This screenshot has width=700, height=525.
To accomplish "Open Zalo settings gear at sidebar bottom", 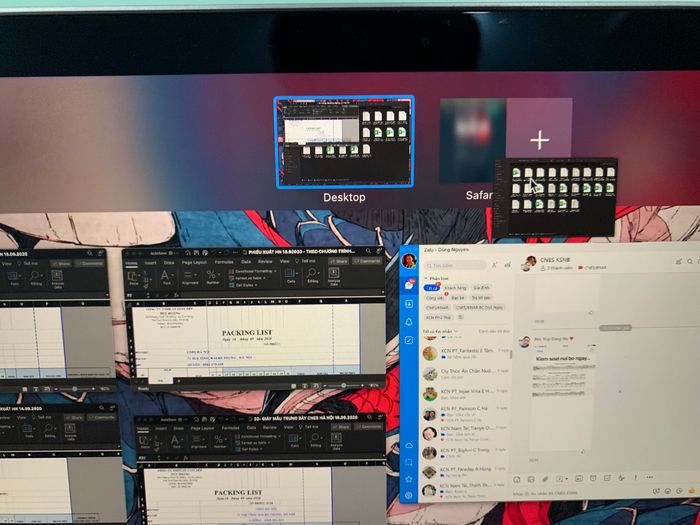I will (409, 495).
